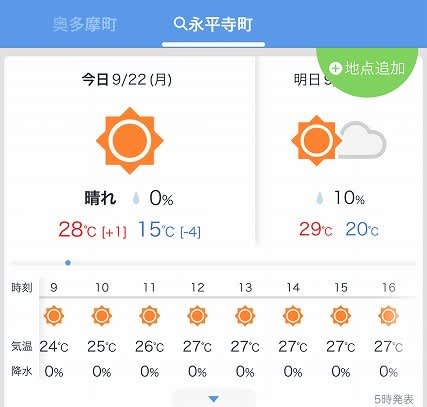This screenshot has height=407, width=427.
Task: Click today's raindrop precipitation icon
Action: coord(136,198)
